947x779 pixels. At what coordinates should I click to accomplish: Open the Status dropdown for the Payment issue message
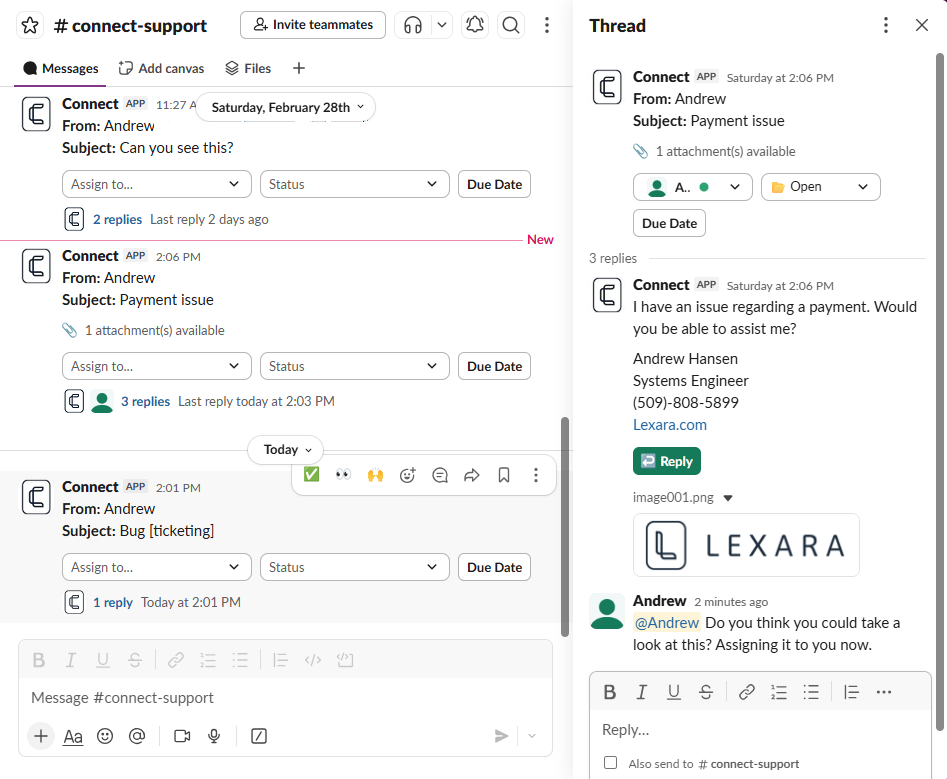354,366
